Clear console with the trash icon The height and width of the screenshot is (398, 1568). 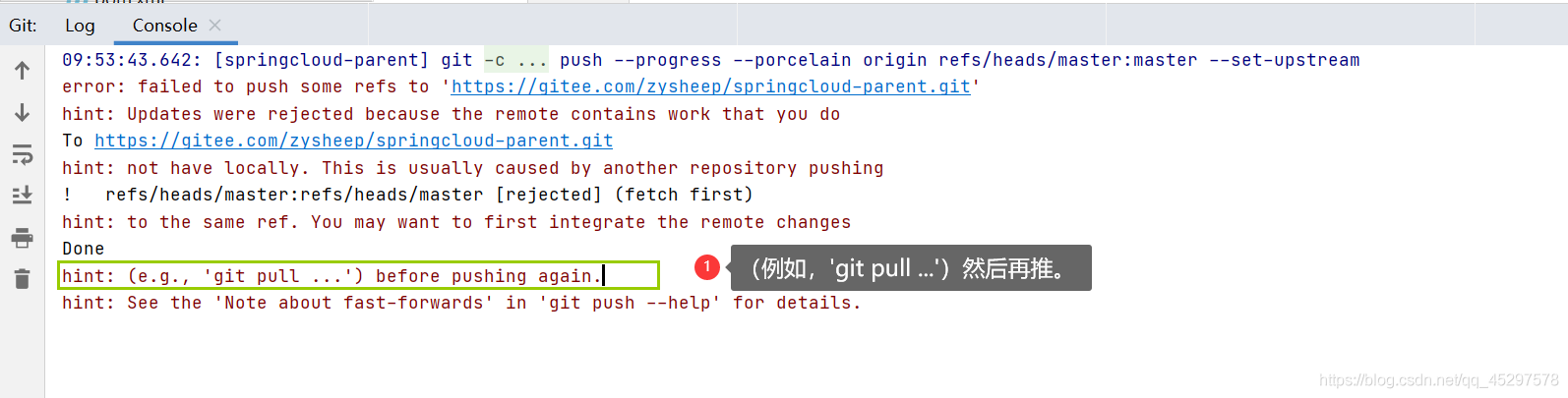(x=22, y=280)
